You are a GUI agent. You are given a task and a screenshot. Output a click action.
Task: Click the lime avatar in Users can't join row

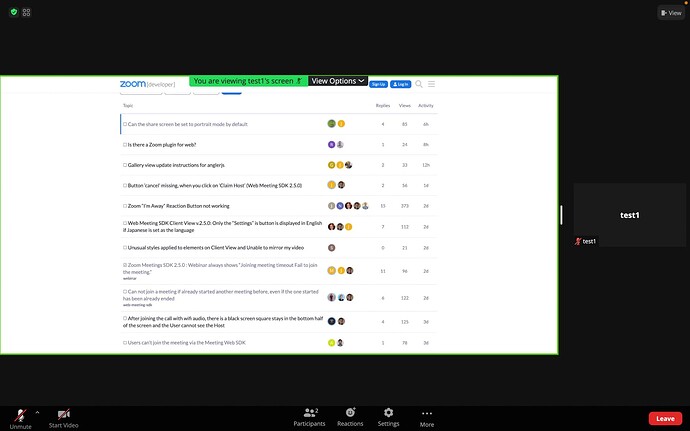(332, 343)
